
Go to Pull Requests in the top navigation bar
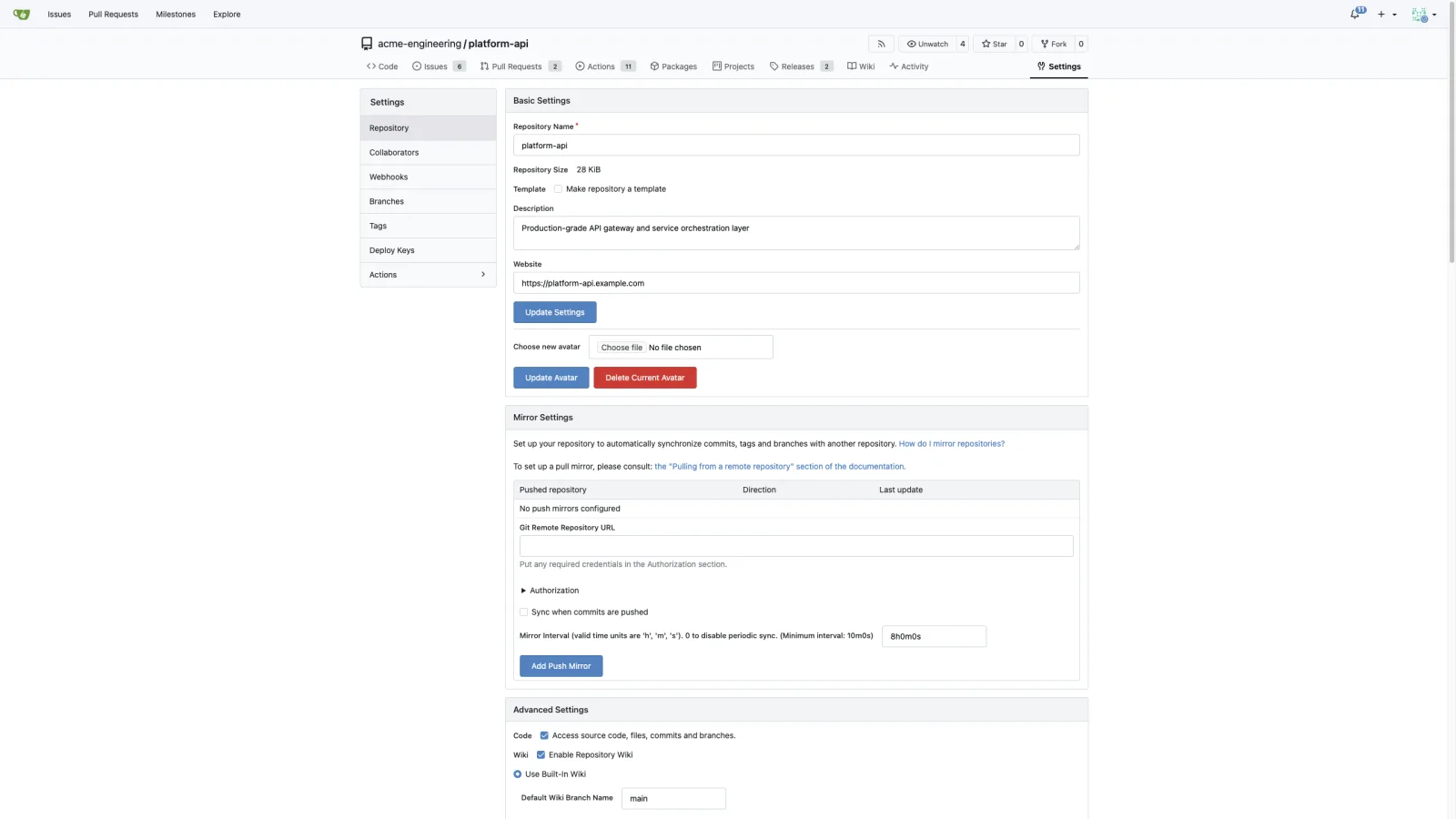tap(113, 15)
